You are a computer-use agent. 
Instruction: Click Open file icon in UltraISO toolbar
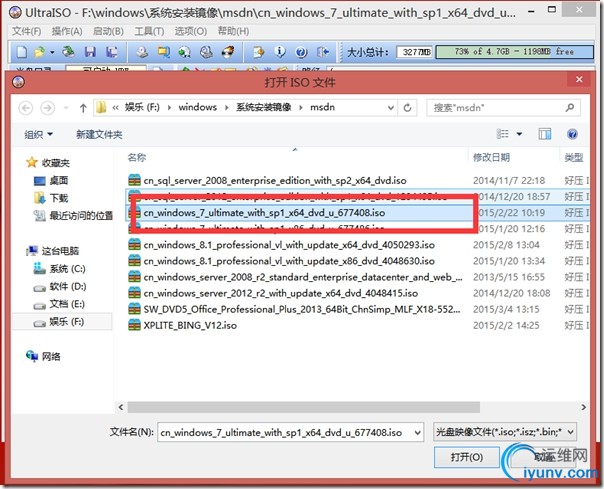[39, 52]
